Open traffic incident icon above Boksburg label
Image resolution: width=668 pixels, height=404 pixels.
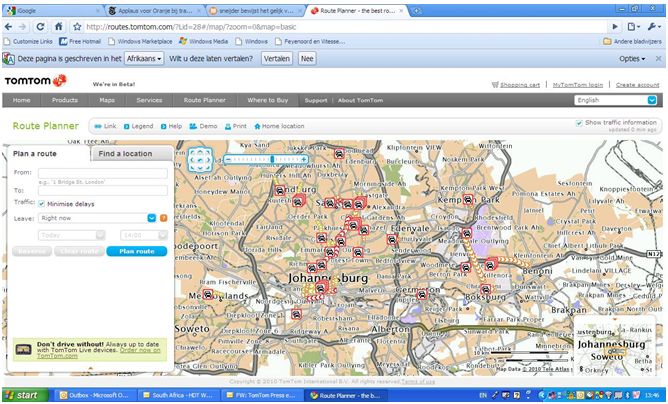pos(485,290)
